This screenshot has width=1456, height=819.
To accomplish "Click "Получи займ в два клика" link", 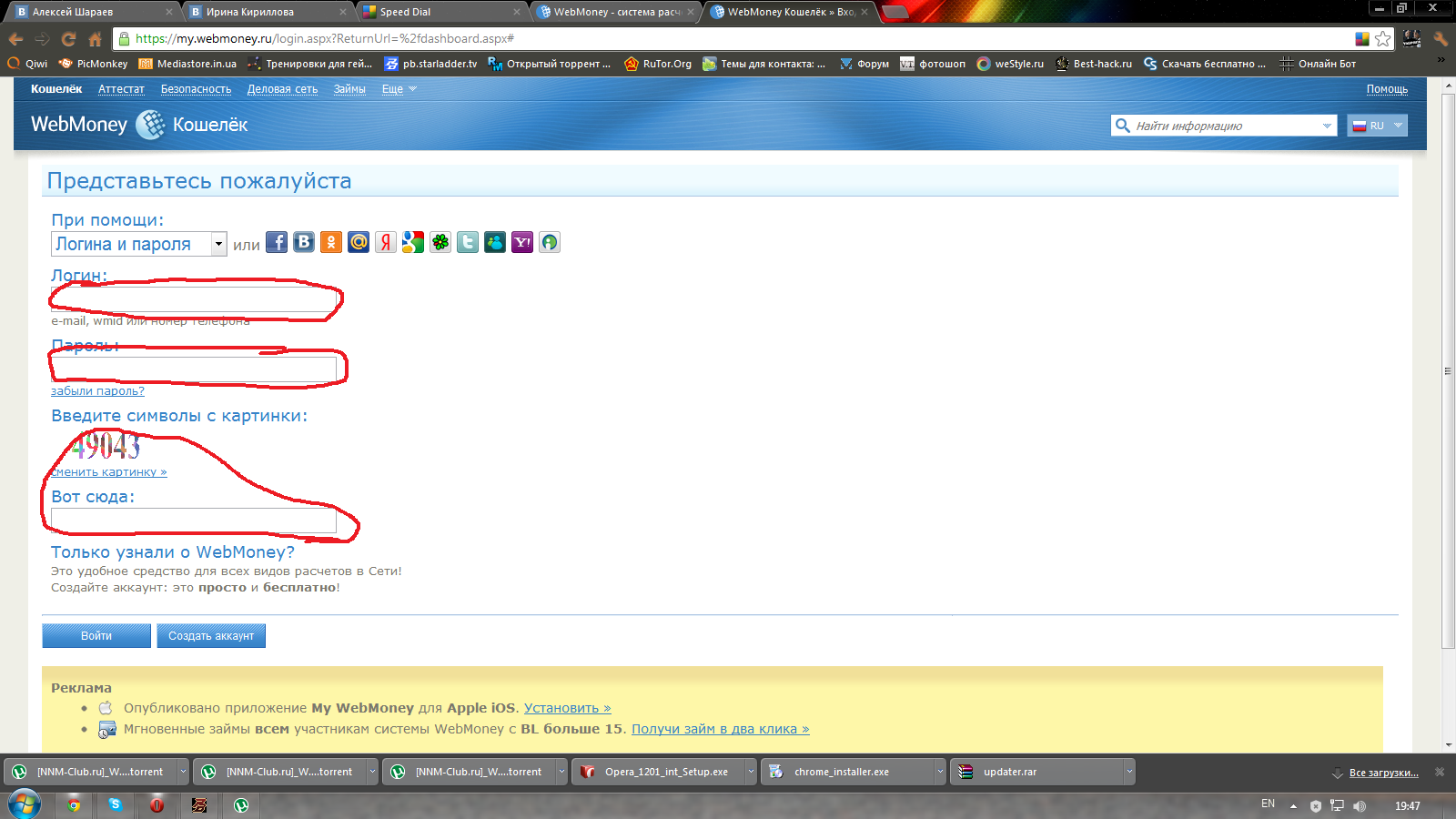I will click(721, 729).
